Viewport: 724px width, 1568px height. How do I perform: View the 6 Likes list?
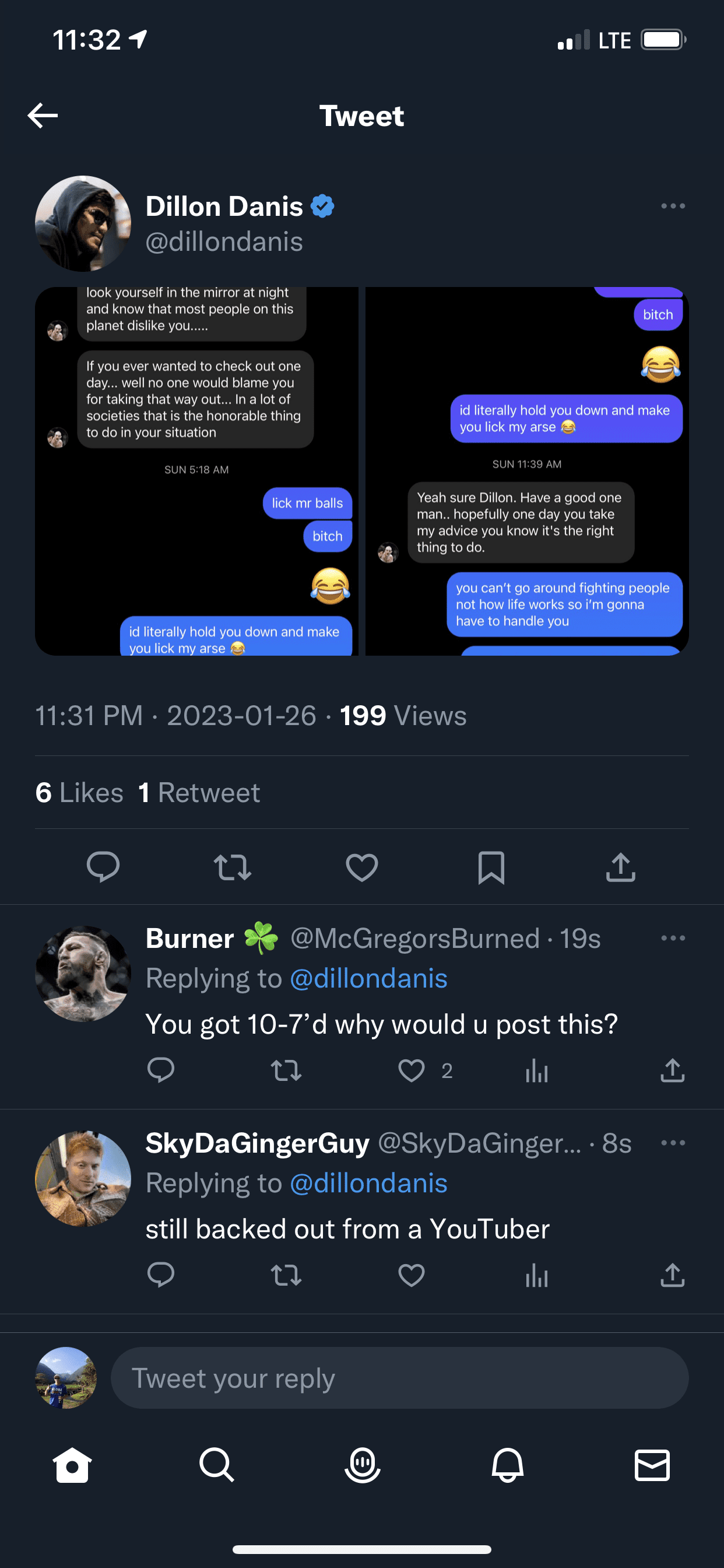[x=80, y=793]
